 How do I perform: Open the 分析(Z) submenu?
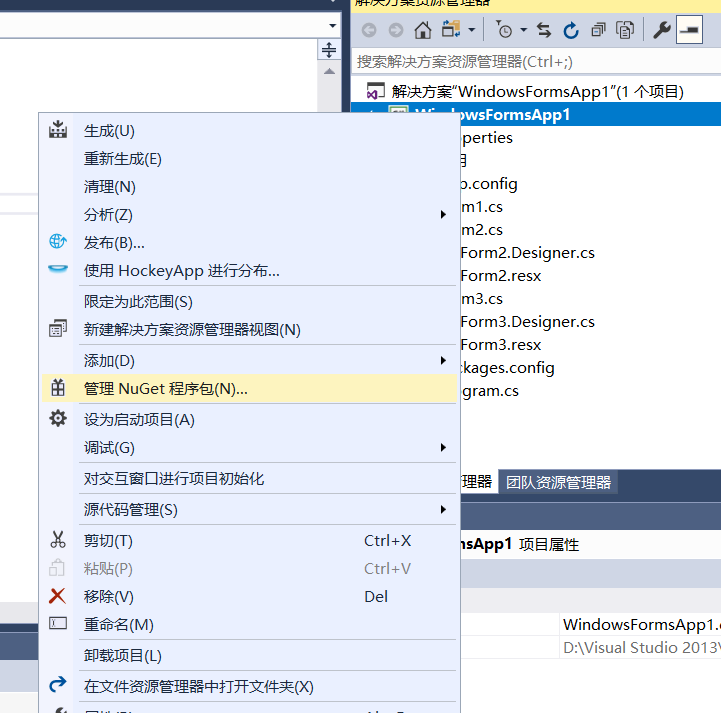pos(249,215)
